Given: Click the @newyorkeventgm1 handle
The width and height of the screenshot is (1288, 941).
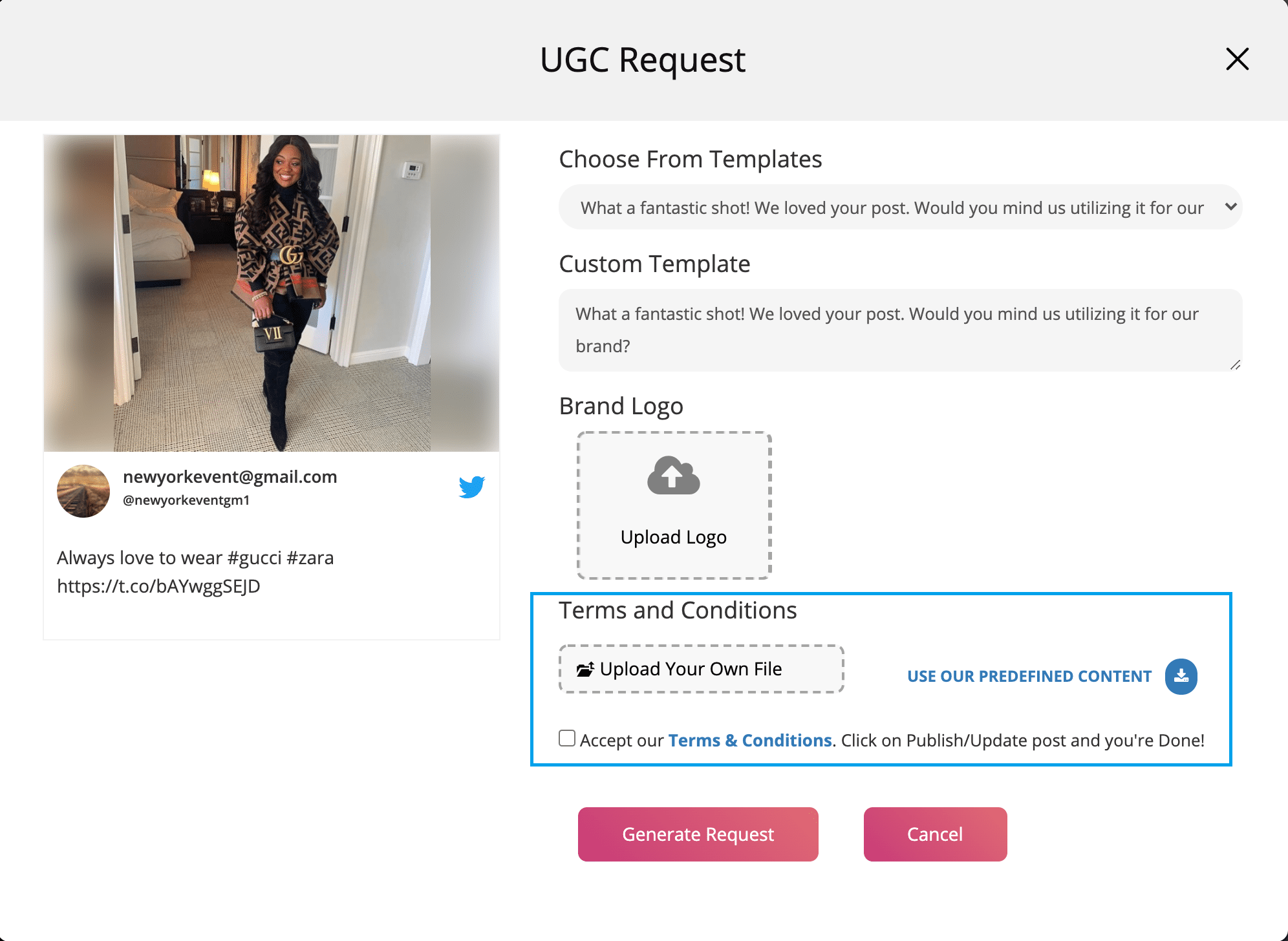Looking at the screenshot, I should click(186, 500).
